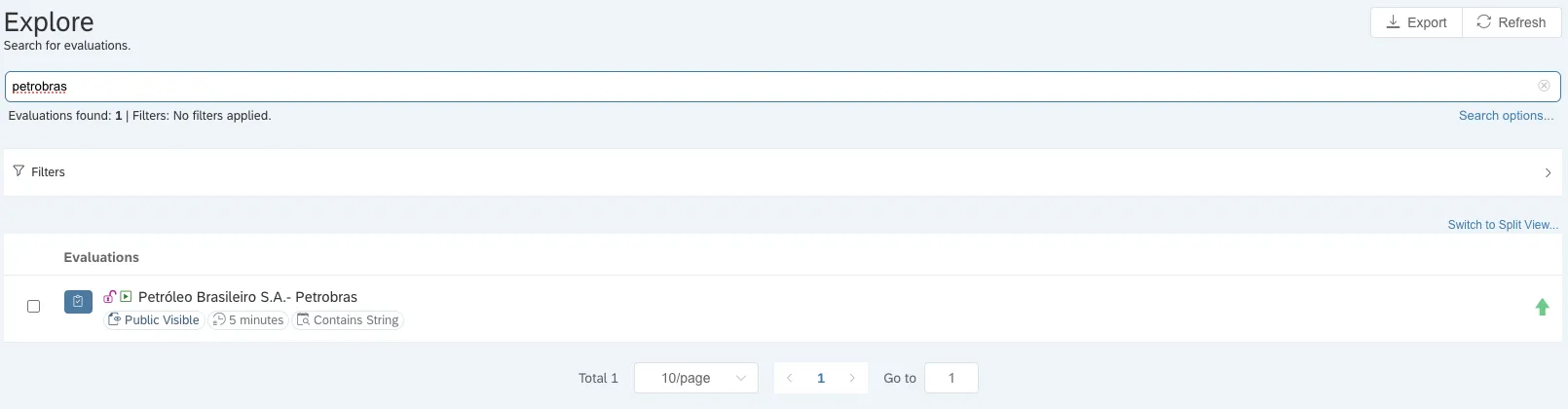Select the Petróleo Brasileiro evaluation checkbox

coord(34,307)
